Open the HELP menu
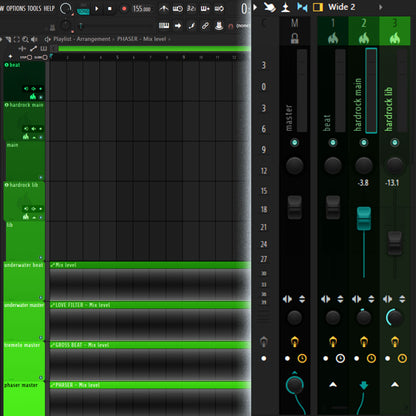 (49, 8)
